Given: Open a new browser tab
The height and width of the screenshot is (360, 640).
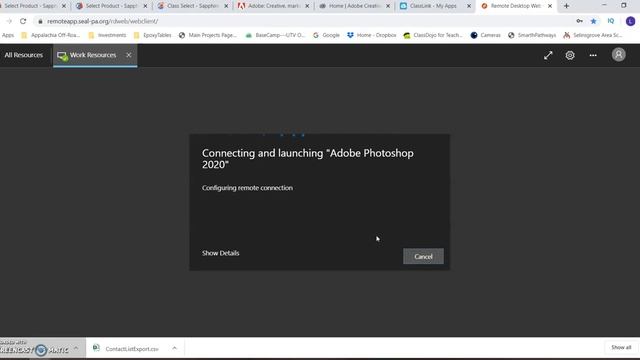Looking at the screenshot, I should pyautogui.click(x=566, y=6).
